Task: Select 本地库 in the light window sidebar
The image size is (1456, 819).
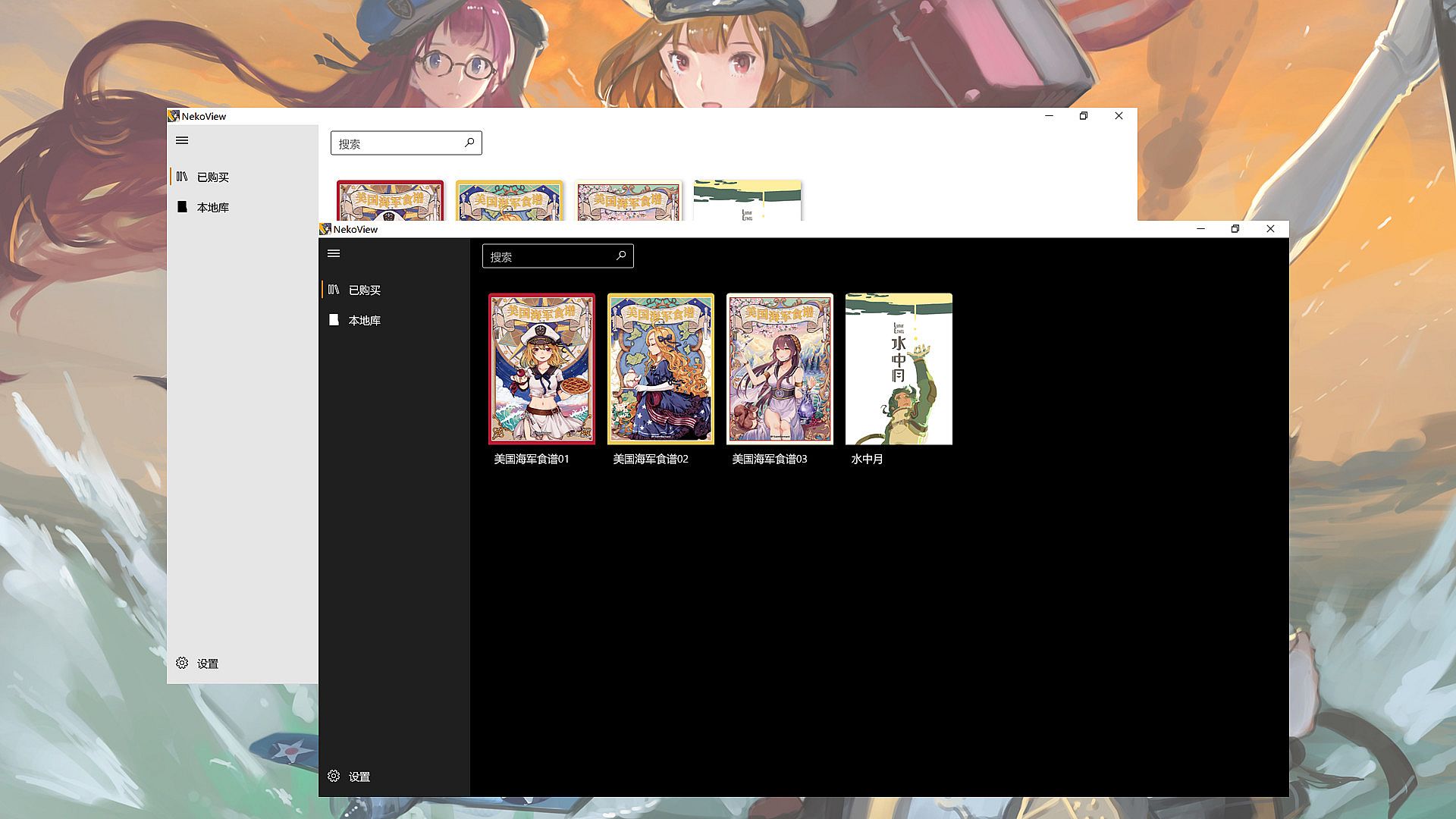Action: pos(212,207)
